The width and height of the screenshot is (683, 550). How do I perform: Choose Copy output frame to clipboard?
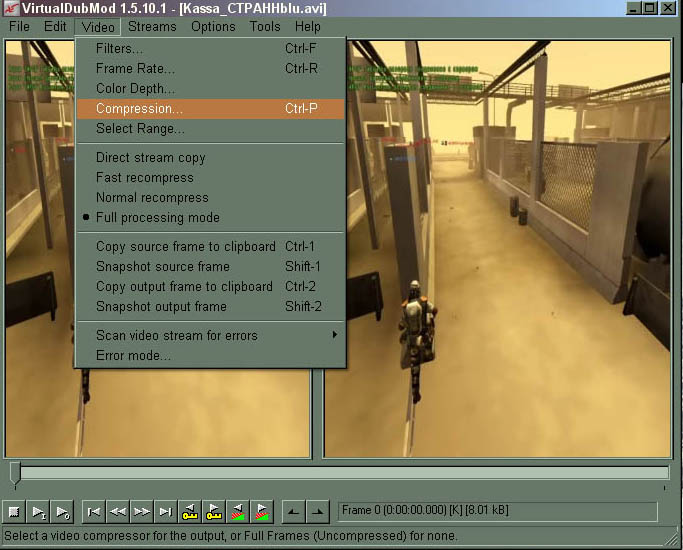211,287
